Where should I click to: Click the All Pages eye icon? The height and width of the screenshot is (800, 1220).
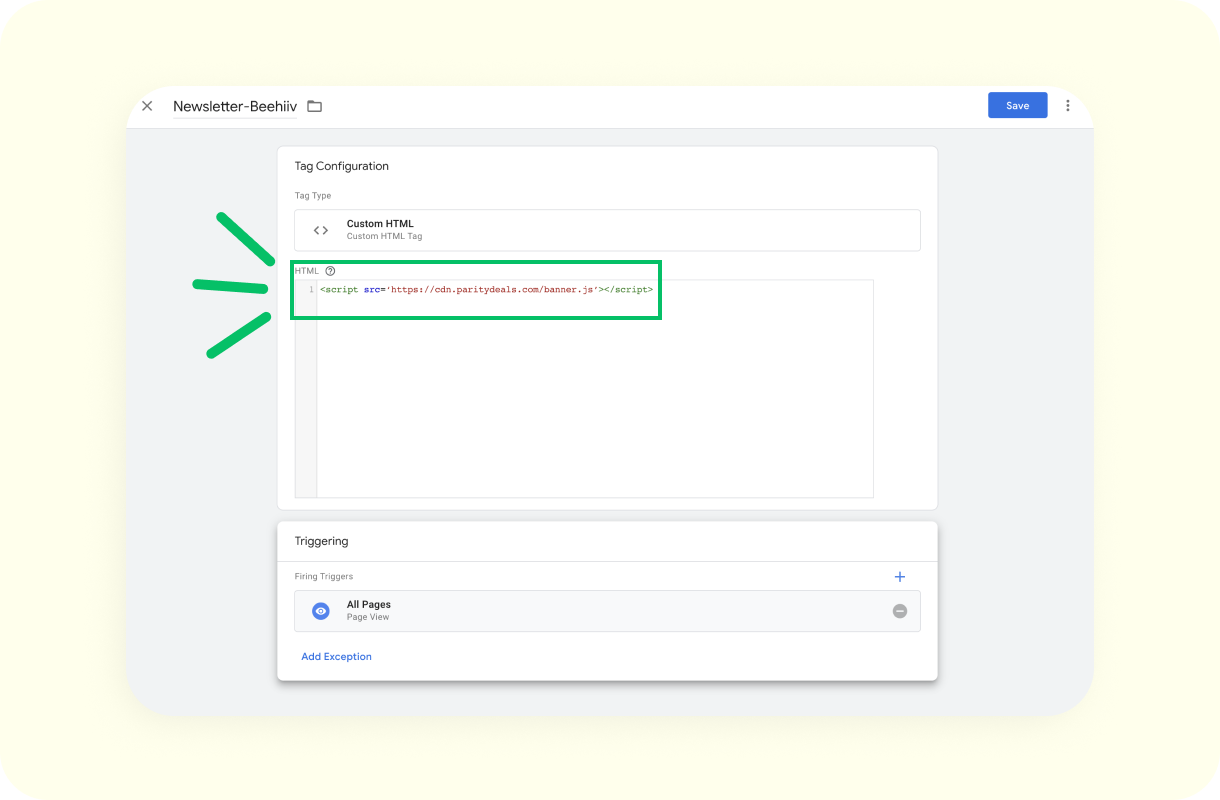(x=321, y=611)
